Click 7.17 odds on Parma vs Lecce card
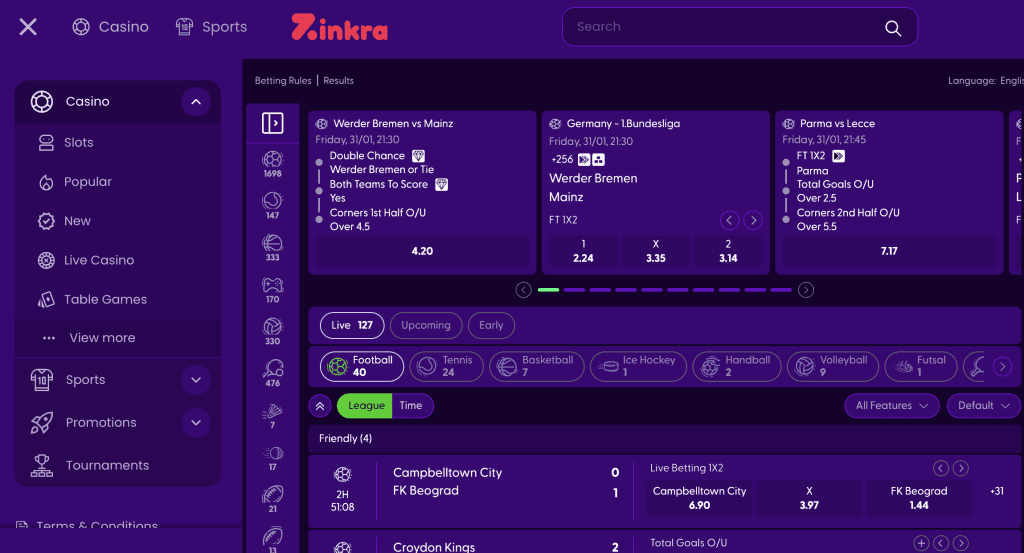Viewport: 1024px width, 553px height. [889, 251]
